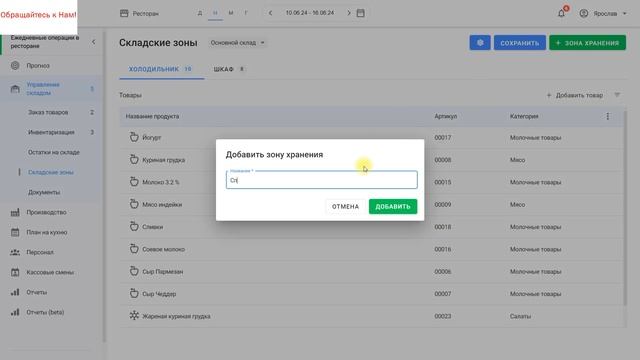The width and height of the screenshot is (640, 360).
Task: Click the Кассовые смены icon
Action: click(15, 272)
